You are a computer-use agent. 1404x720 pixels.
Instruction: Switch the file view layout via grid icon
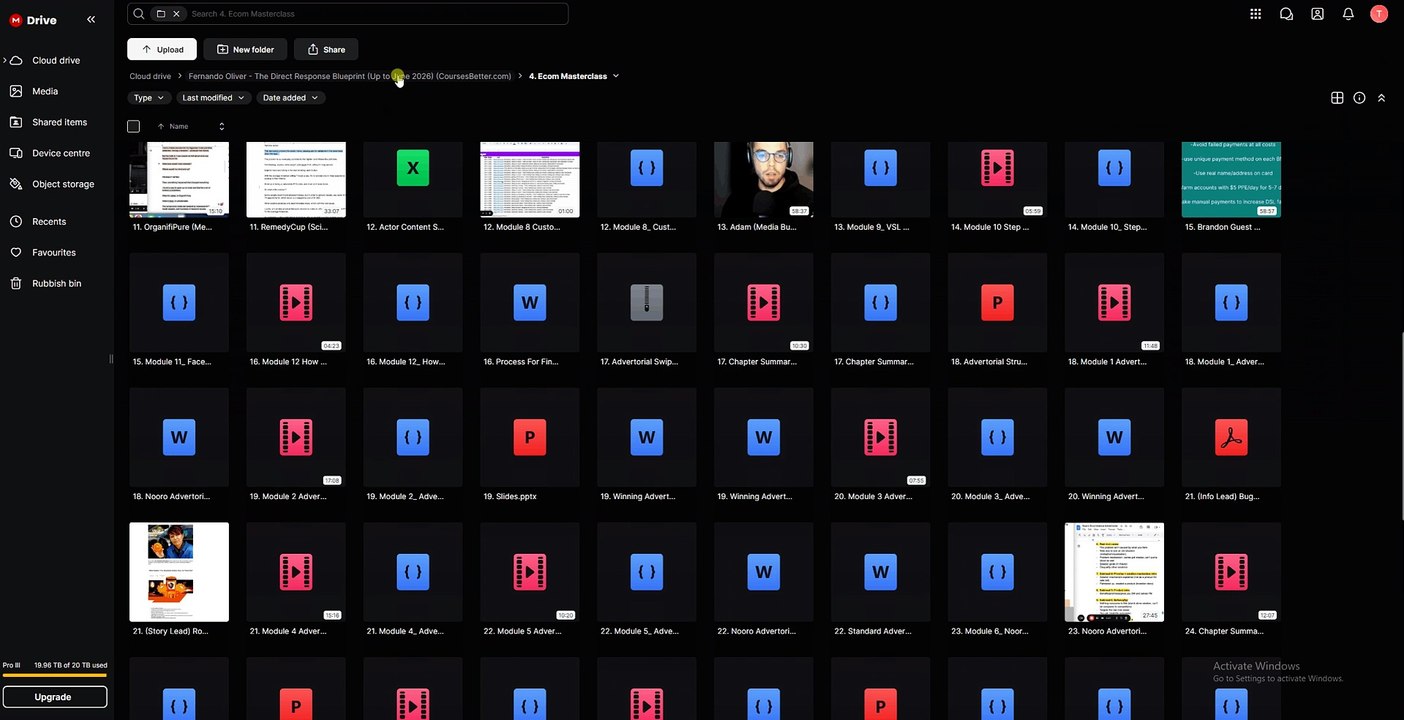click(x=1337, y=98)
